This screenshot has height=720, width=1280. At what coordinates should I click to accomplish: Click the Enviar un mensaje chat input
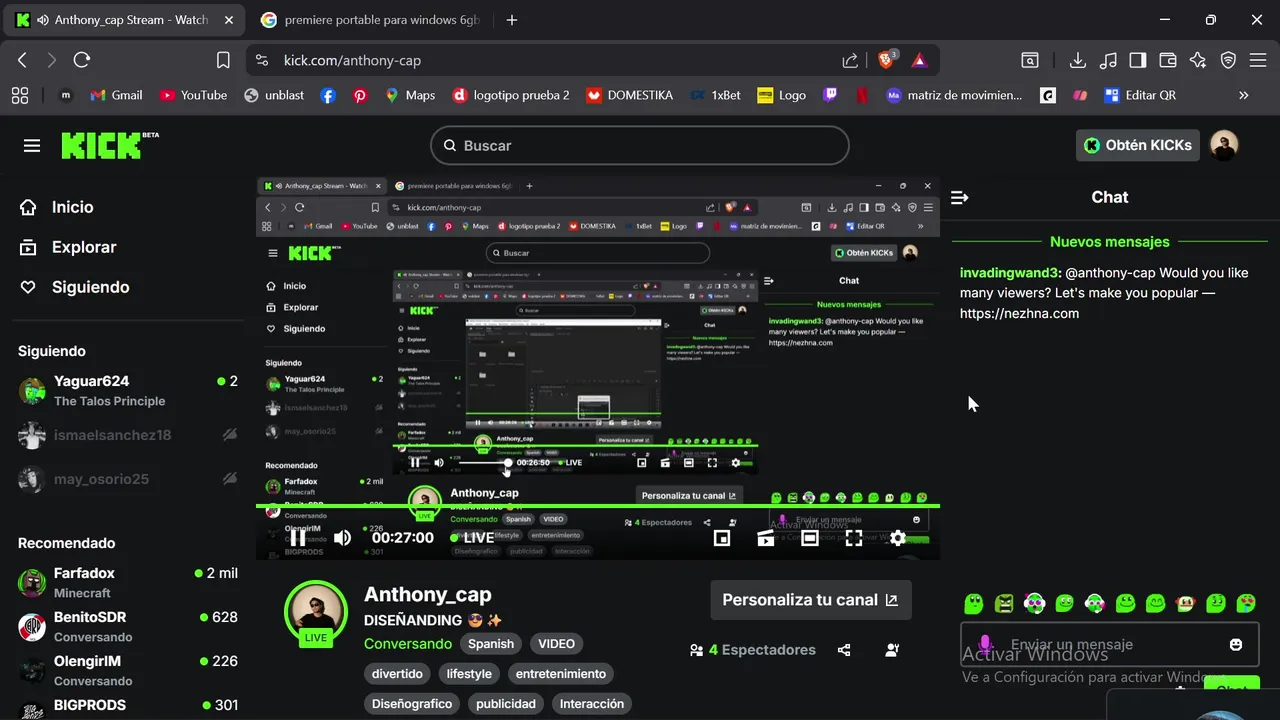tap(1110, 645)
